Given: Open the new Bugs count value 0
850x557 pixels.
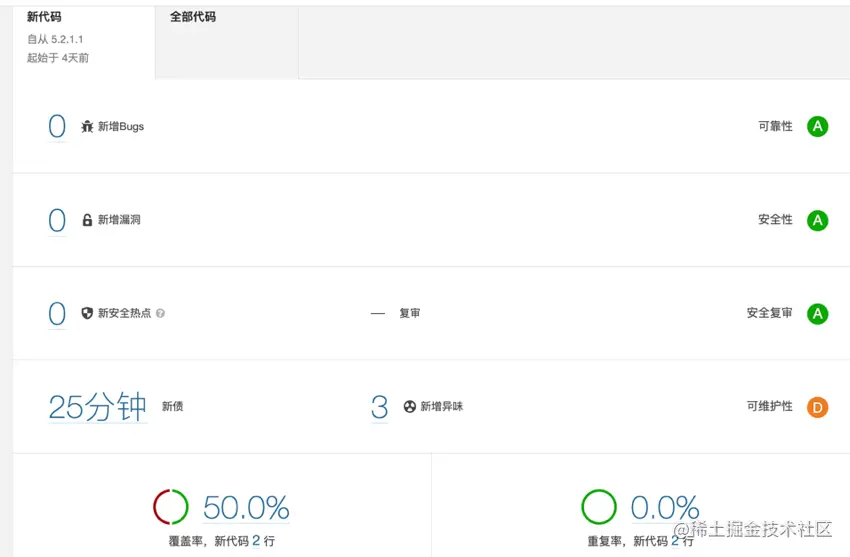Looking at the screenshot, I should click(x=57, y=127).
